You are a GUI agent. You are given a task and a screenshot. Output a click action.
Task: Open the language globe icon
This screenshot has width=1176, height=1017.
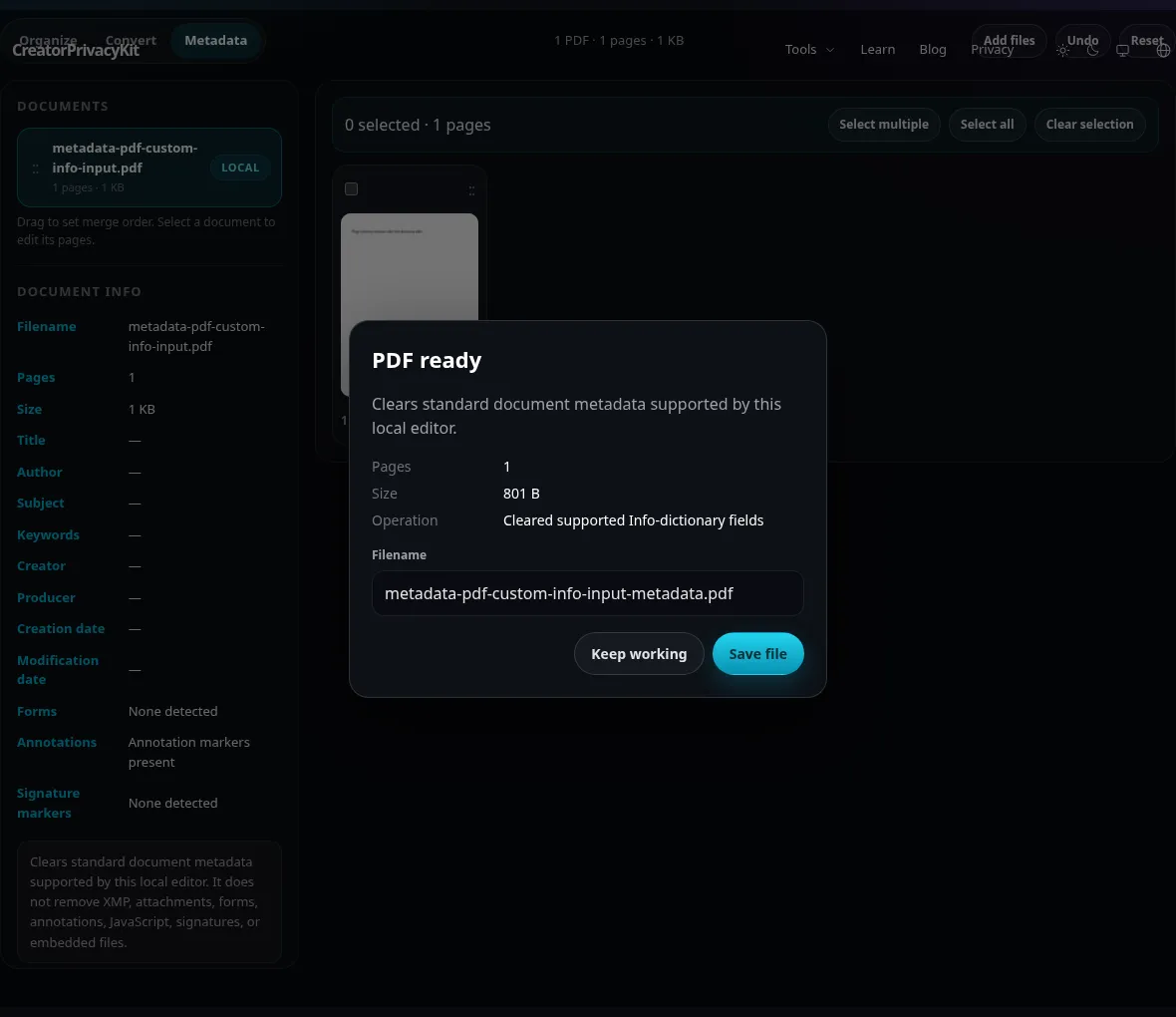pos(1163,50)
